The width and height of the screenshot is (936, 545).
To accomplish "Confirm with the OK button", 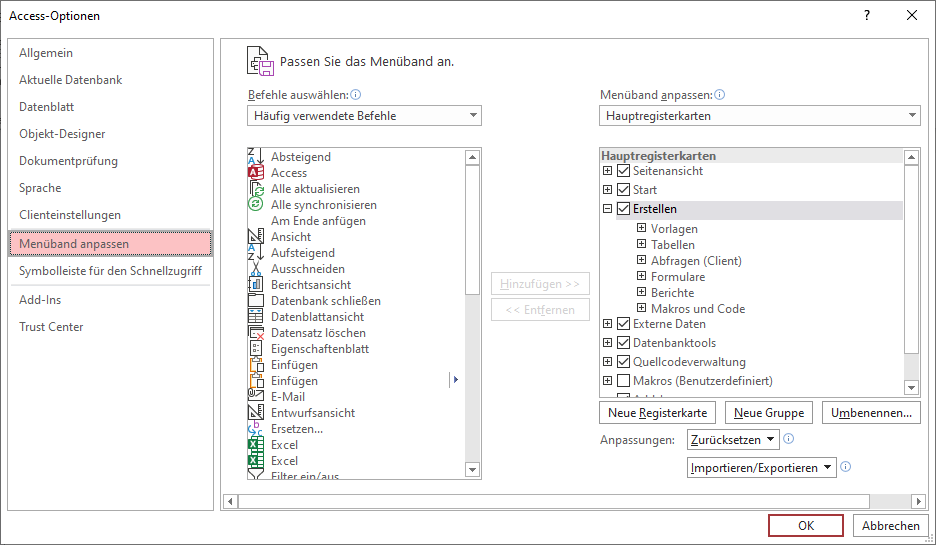I will tap(806, 525).
